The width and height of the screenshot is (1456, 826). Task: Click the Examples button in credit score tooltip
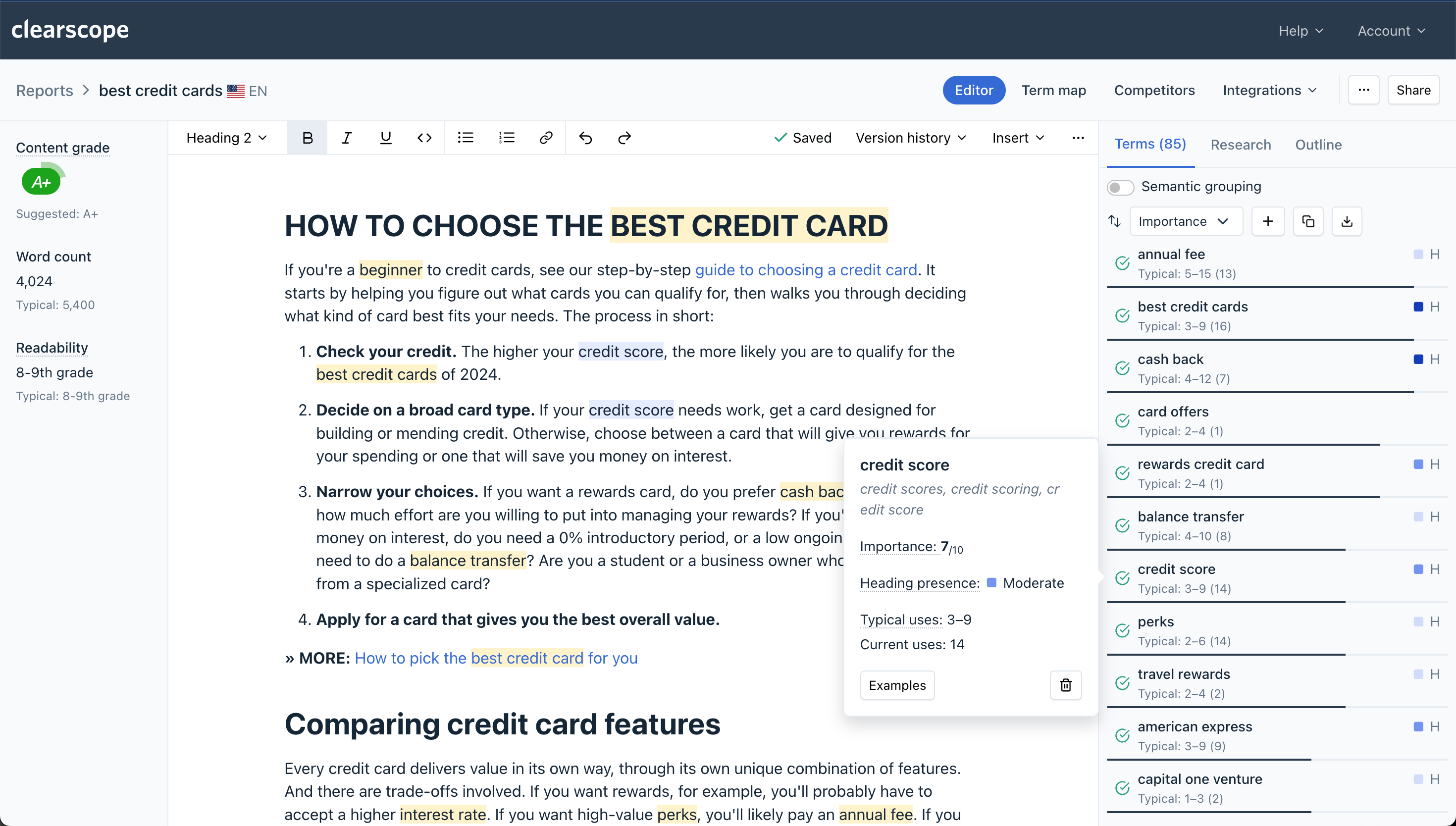click(897, 685)
